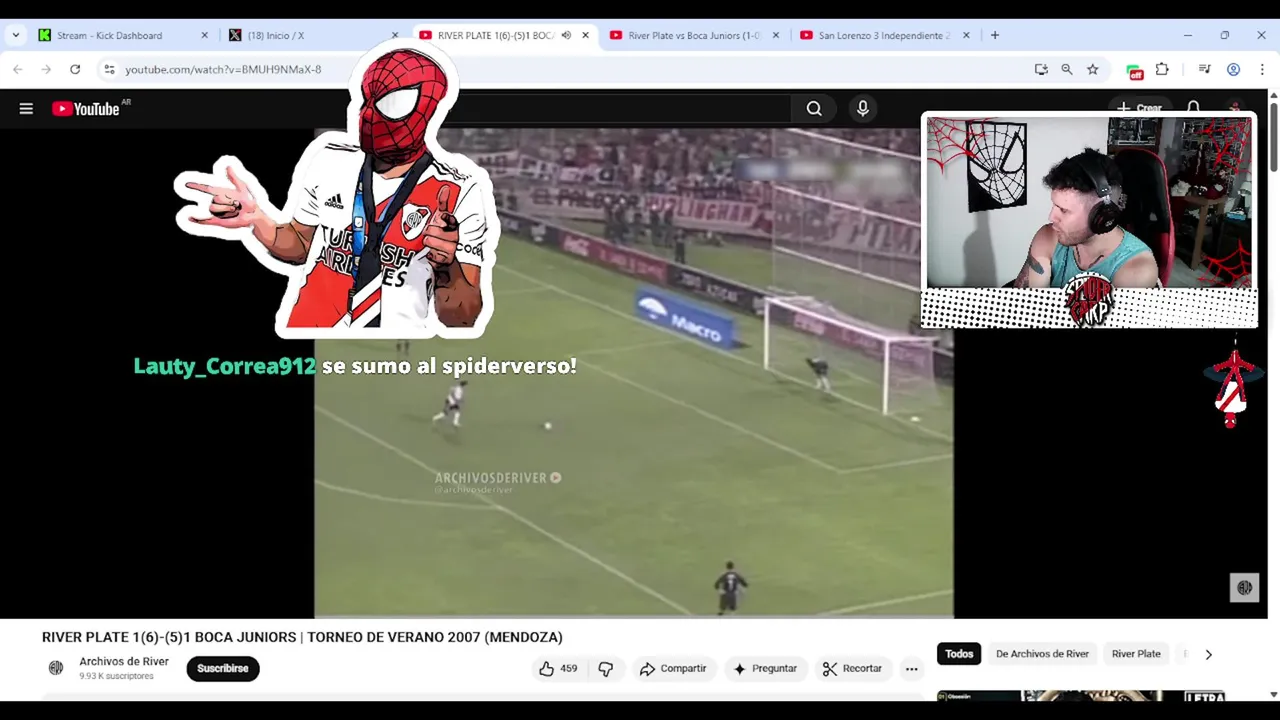
Task: Select the Todos filter chip
Action: pyautogui.click(x=959, y=654)
